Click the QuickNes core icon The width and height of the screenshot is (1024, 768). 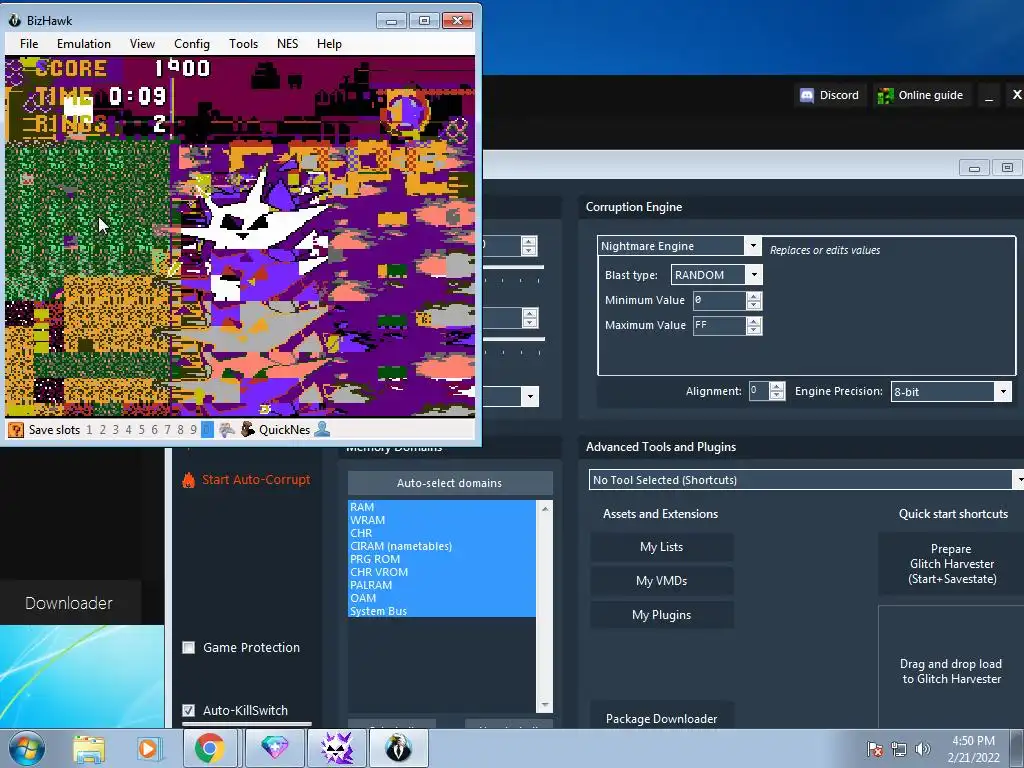(x=248, y=429)
